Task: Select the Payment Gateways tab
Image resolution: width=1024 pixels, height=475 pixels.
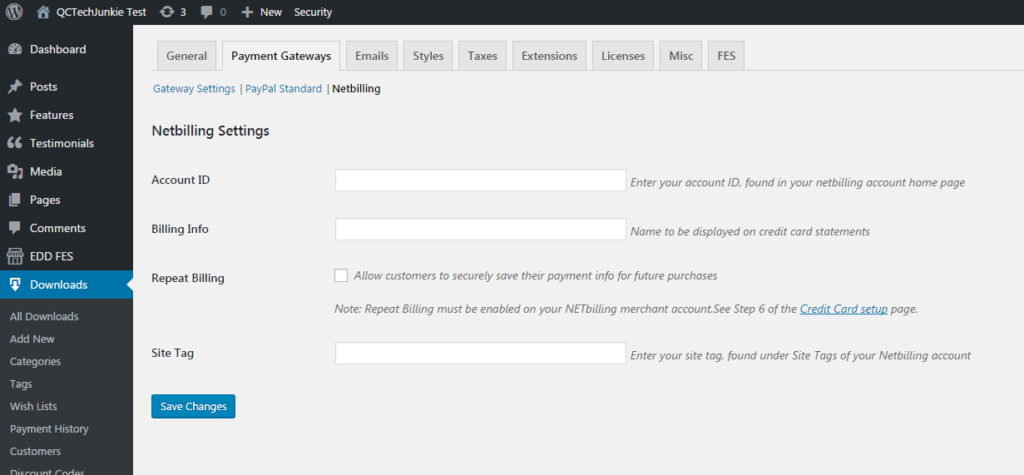Action: pos(281,56)
